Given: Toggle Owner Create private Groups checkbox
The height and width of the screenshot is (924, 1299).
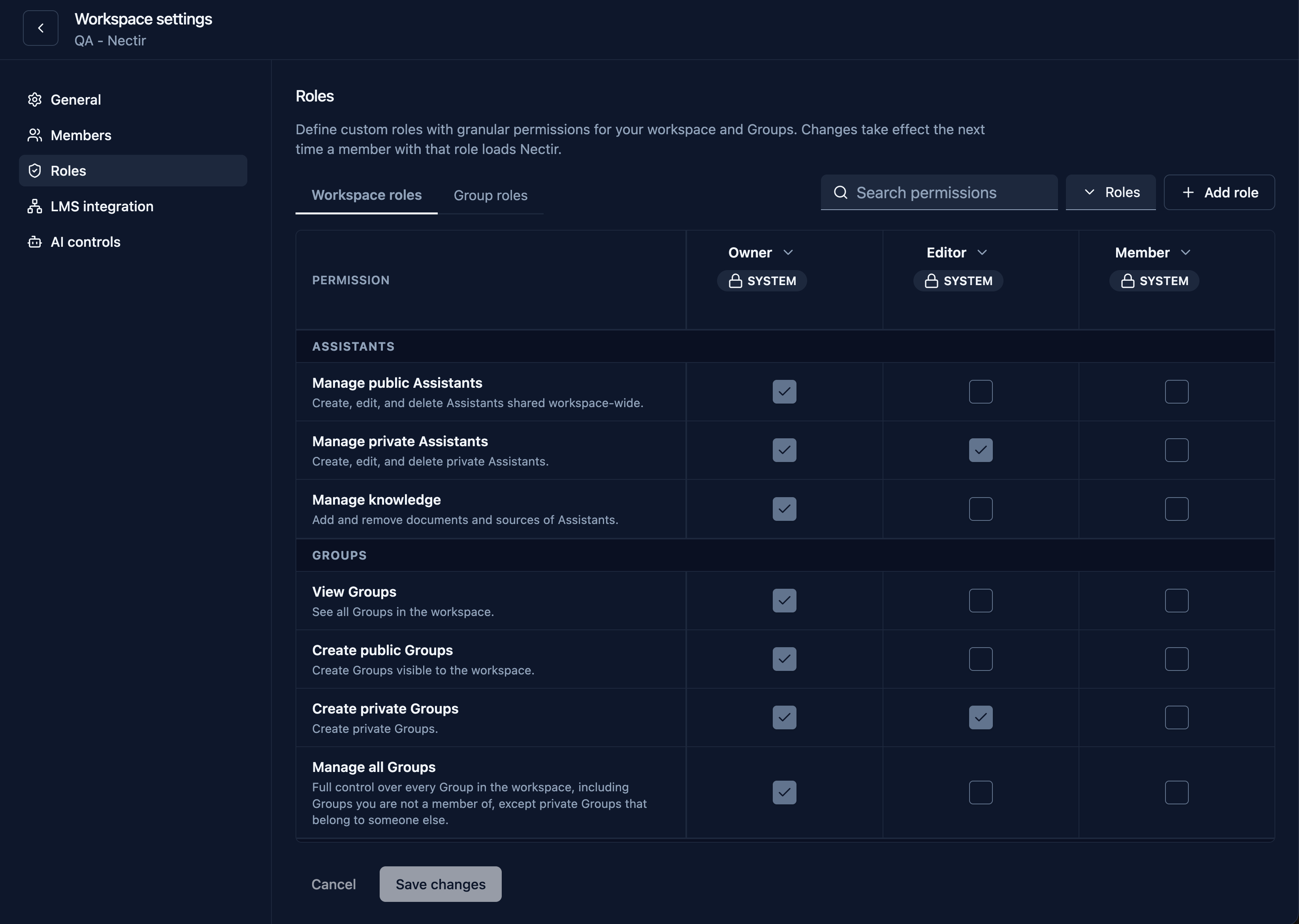Looking at the screenshot, I should 784,717.
